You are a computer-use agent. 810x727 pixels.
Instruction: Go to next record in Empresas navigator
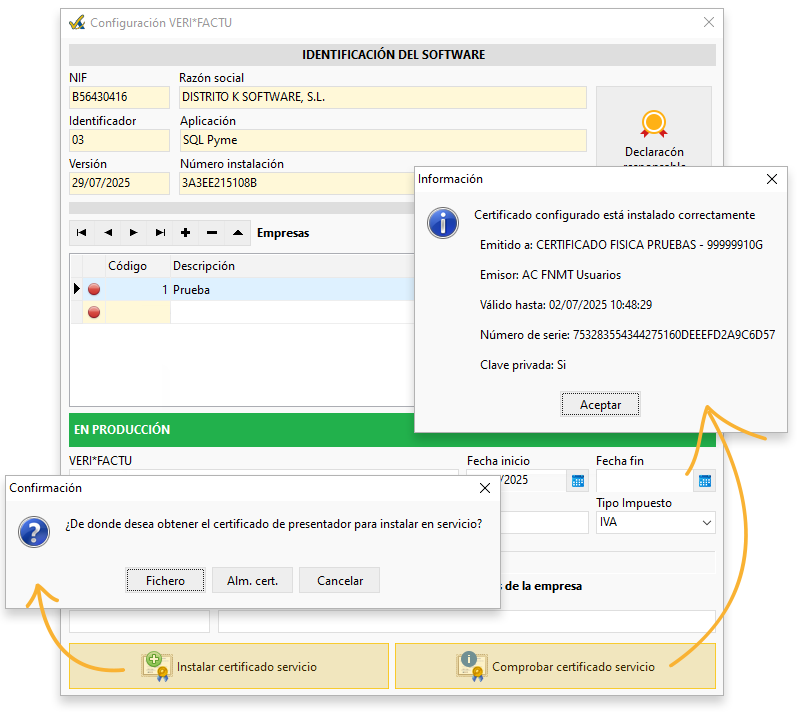[134, 233]
